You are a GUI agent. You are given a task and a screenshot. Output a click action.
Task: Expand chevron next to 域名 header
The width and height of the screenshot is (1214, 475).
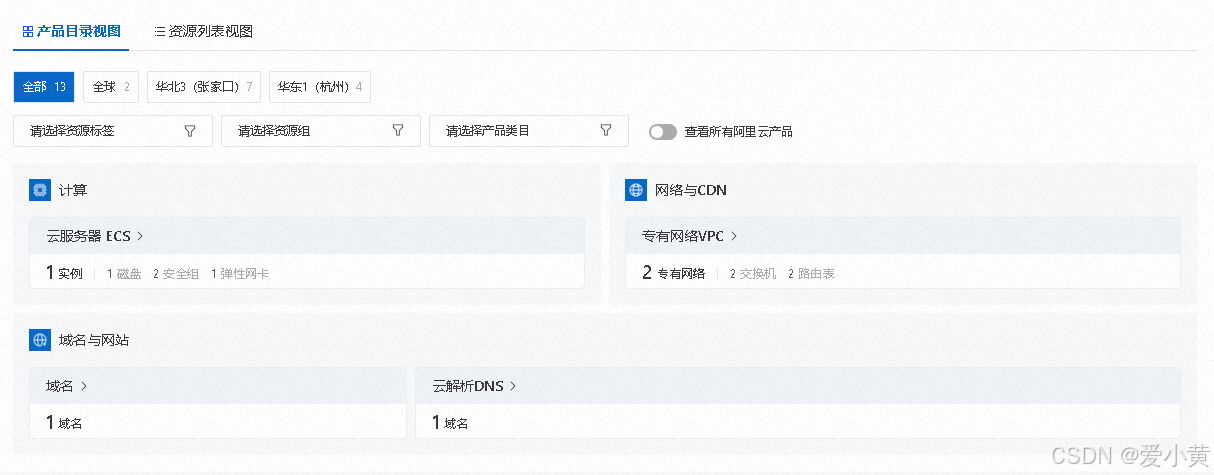coord(83,386)
